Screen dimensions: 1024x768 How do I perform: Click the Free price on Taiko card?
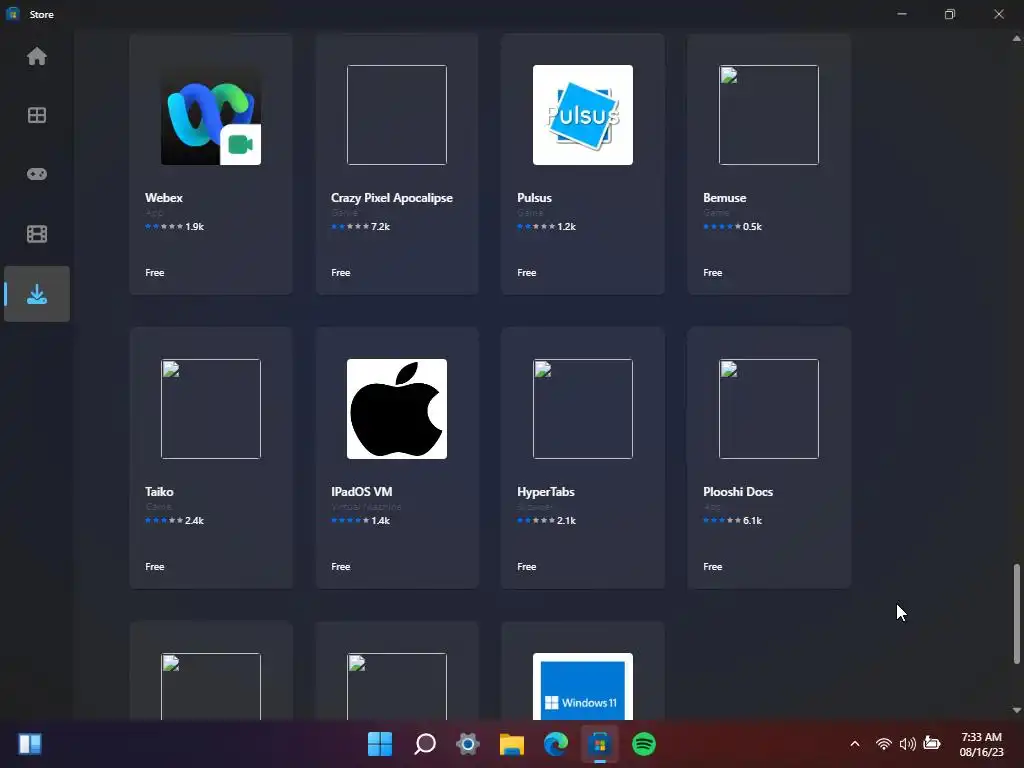click(154, 567)
